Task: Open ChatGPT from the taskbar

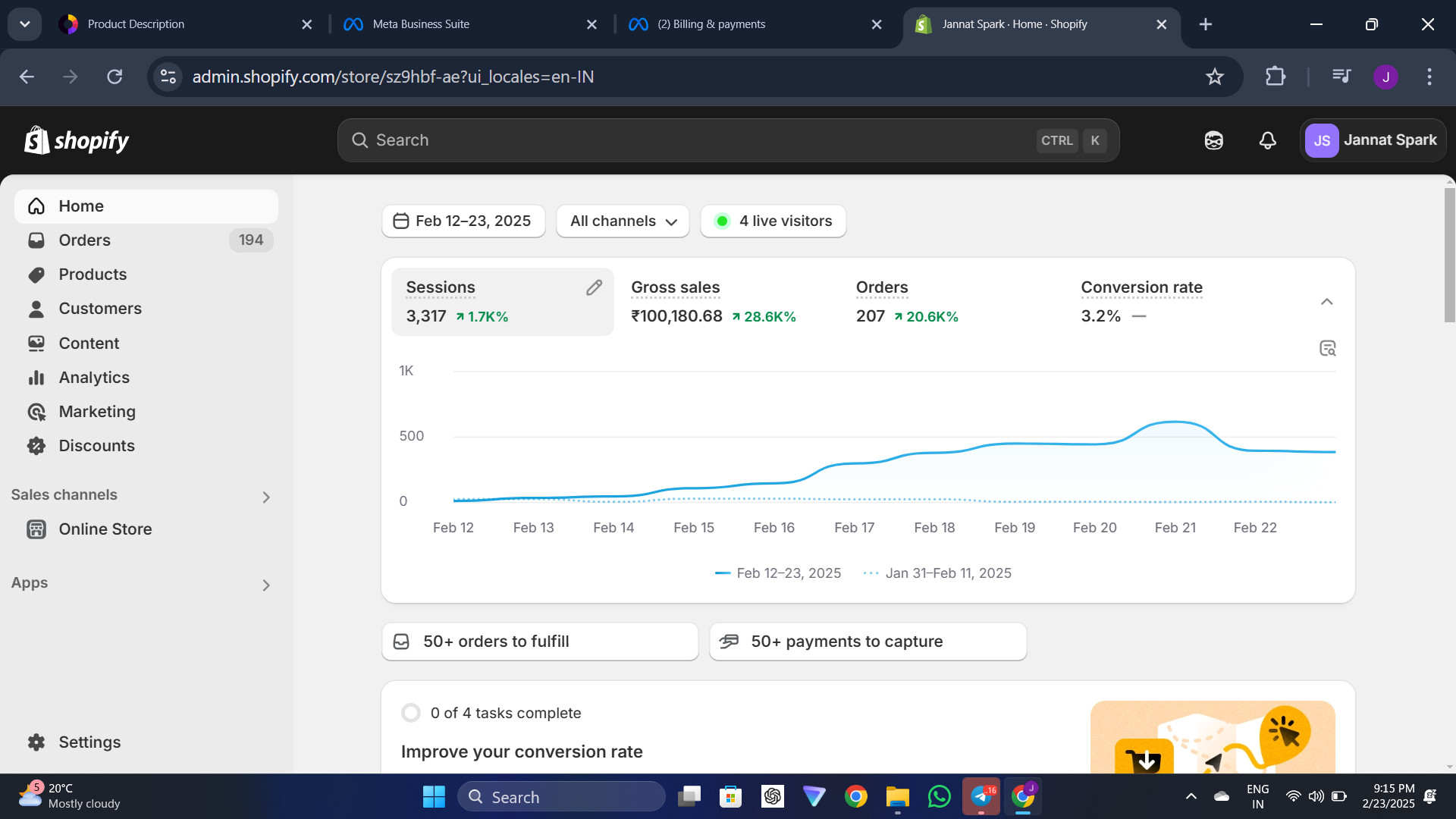Action: click(x=772, y=797)
